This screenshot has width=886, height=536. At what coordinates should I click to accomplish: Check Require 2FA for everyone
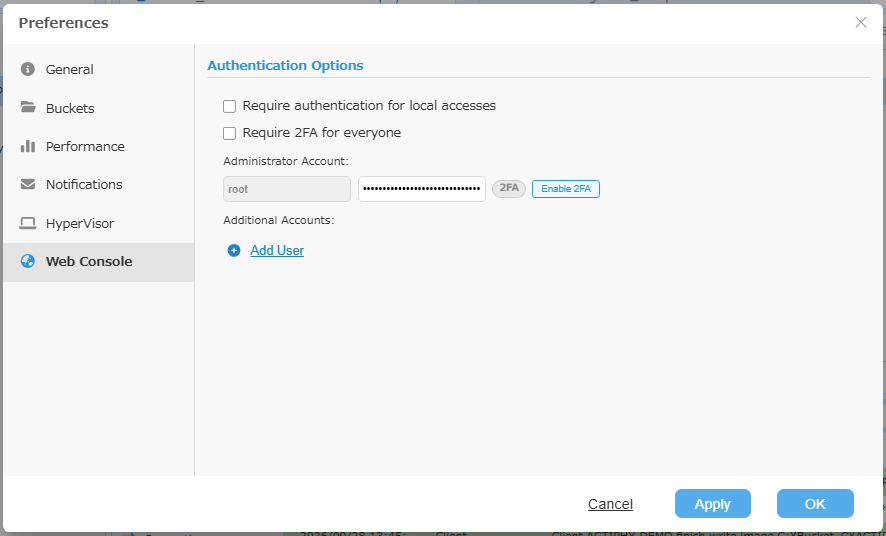click(x=229, y=133)
